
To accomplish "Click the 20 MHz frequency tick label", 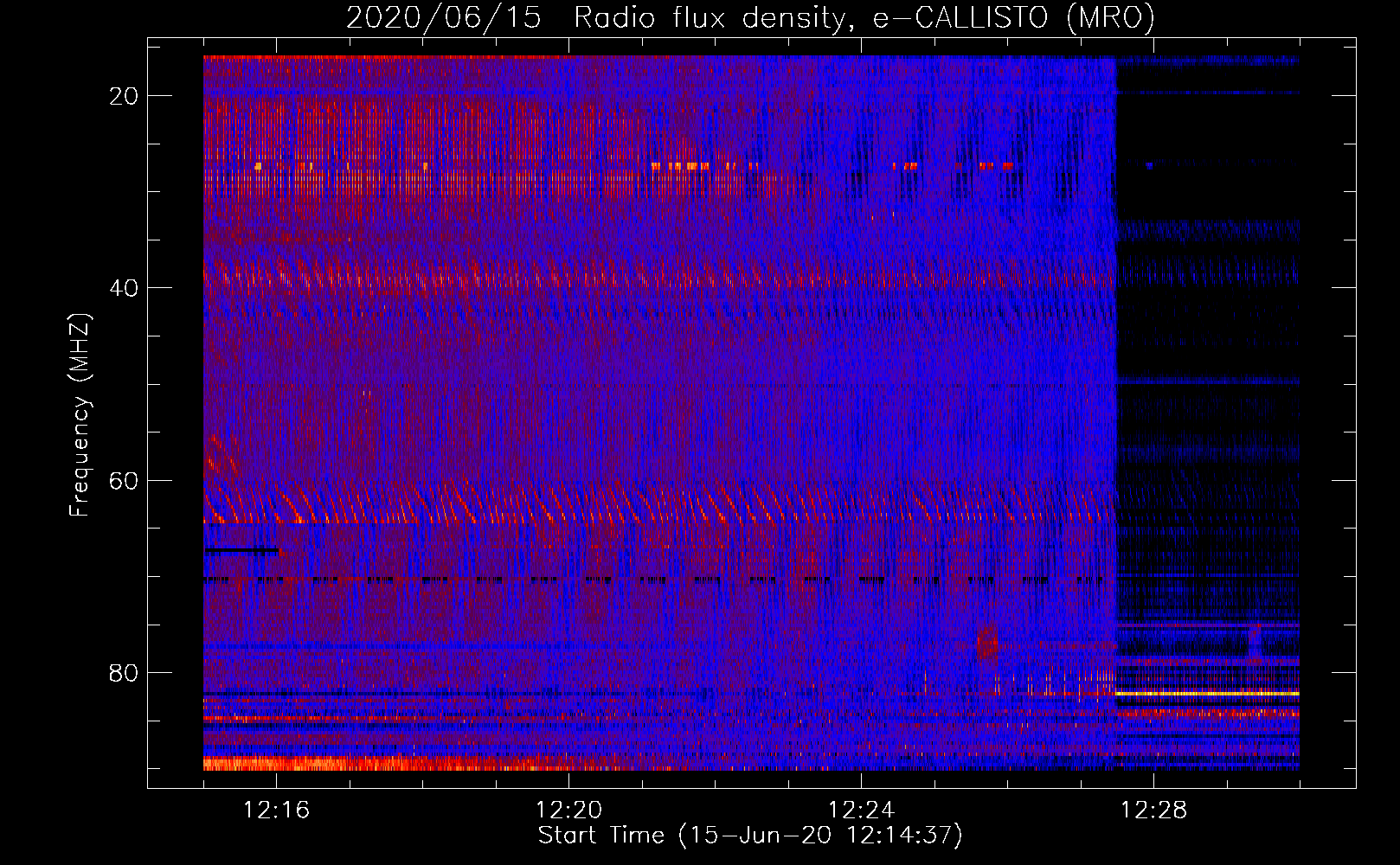I will tap(124, 96).
